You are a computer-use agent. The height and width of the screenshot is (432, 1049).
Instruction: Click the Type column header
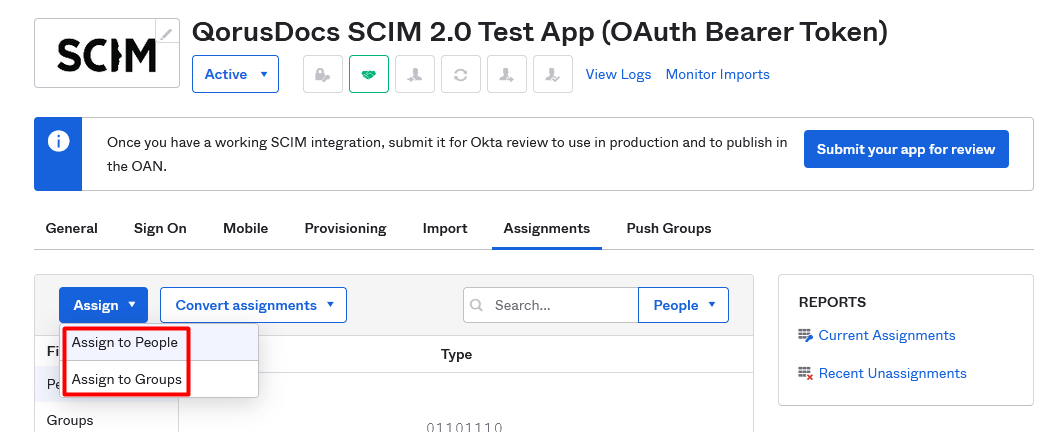click(456, 354)
